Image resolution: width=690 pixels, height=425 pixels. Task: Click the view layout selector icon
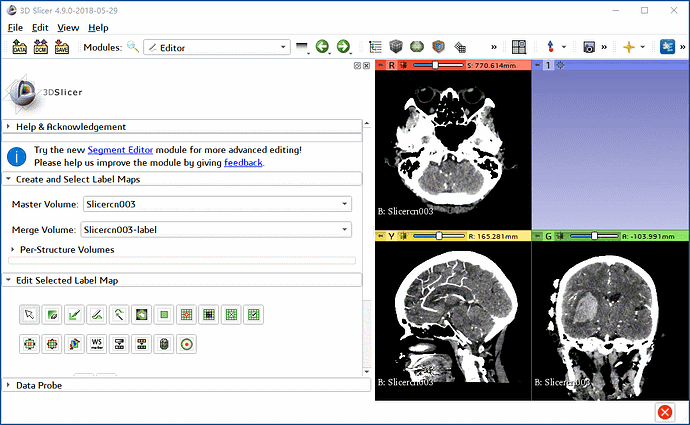(519, 47)
